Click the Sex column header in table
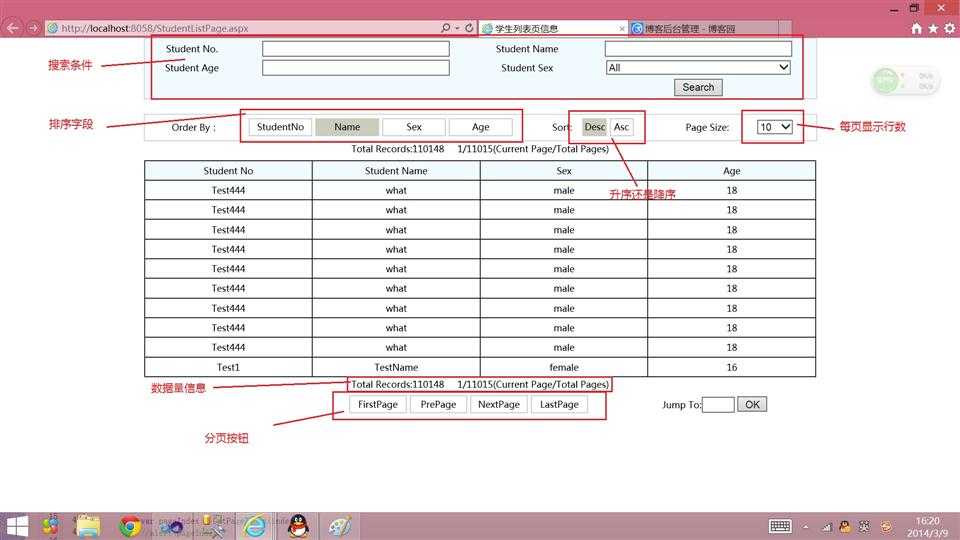Image resolution: width=960 pixels, height=540 pixels. (564, 171)
